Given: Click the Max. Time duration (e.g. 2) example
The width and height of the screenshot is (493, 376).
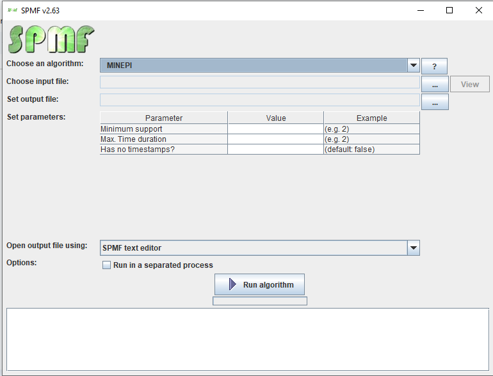Looking at the screenshot, I should 371,139.
